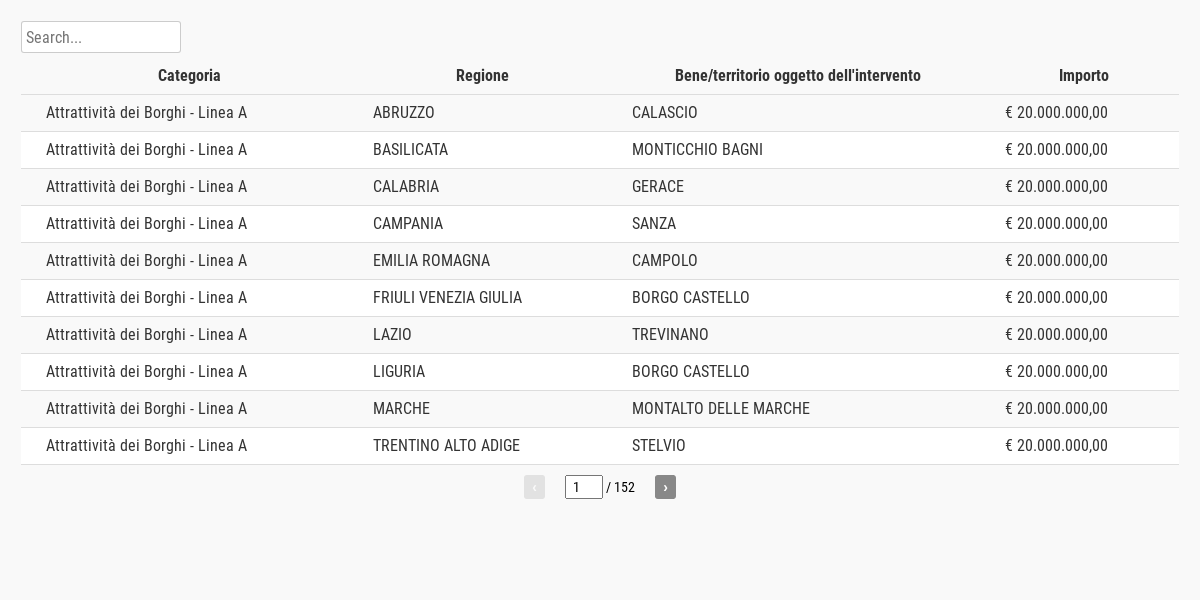Viewport: 1200px width, 600px height.
Task: Sort by the Importo column header
Action: (x=1083, y=76)
